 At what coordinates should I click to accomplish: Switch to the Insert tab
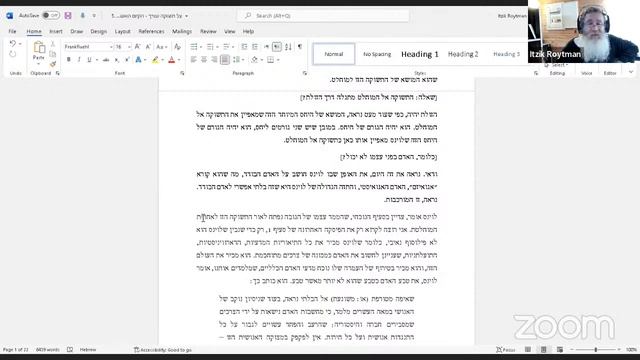coord(56,31)
